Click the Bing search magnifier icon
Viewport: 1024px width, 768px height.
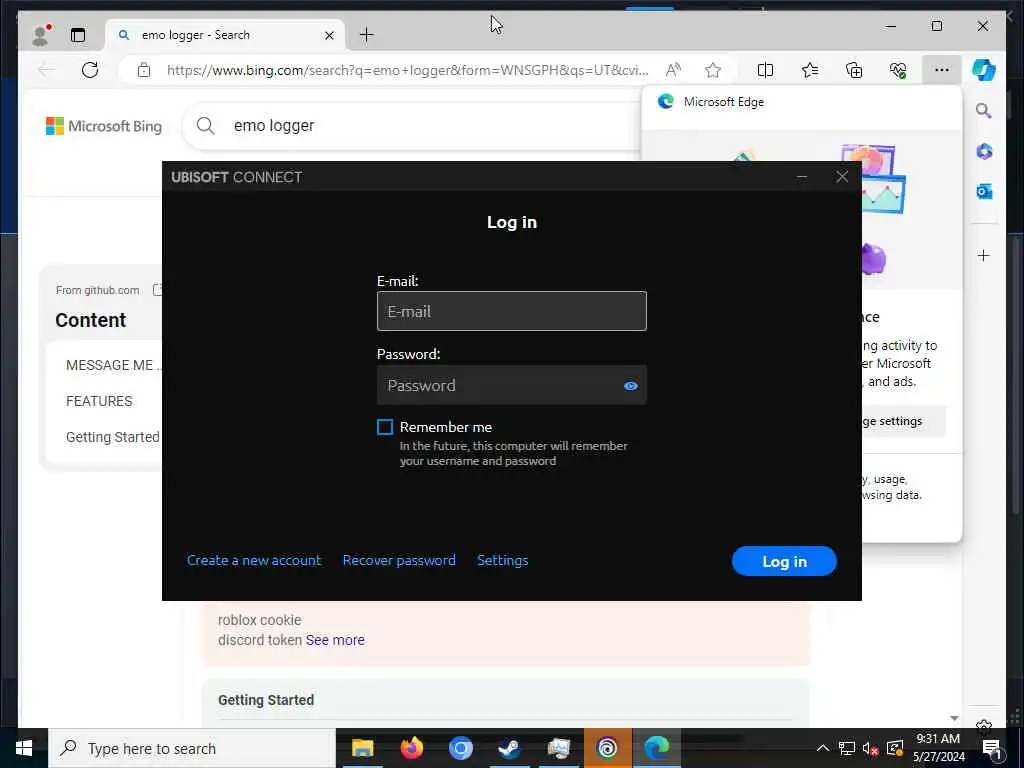[205, 125]
